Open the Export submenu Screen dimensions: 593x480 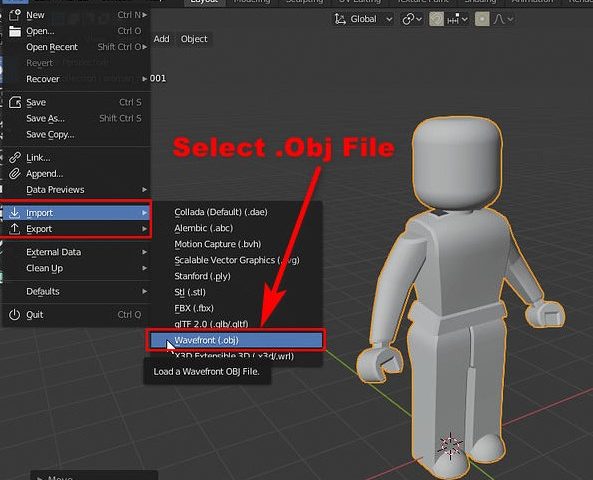click(x=77, y=229)
